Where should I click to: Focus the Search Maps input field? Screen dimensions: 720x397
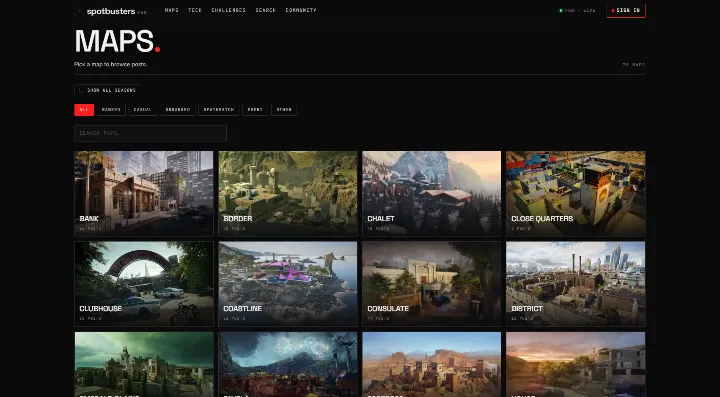(x=150, y=134)
